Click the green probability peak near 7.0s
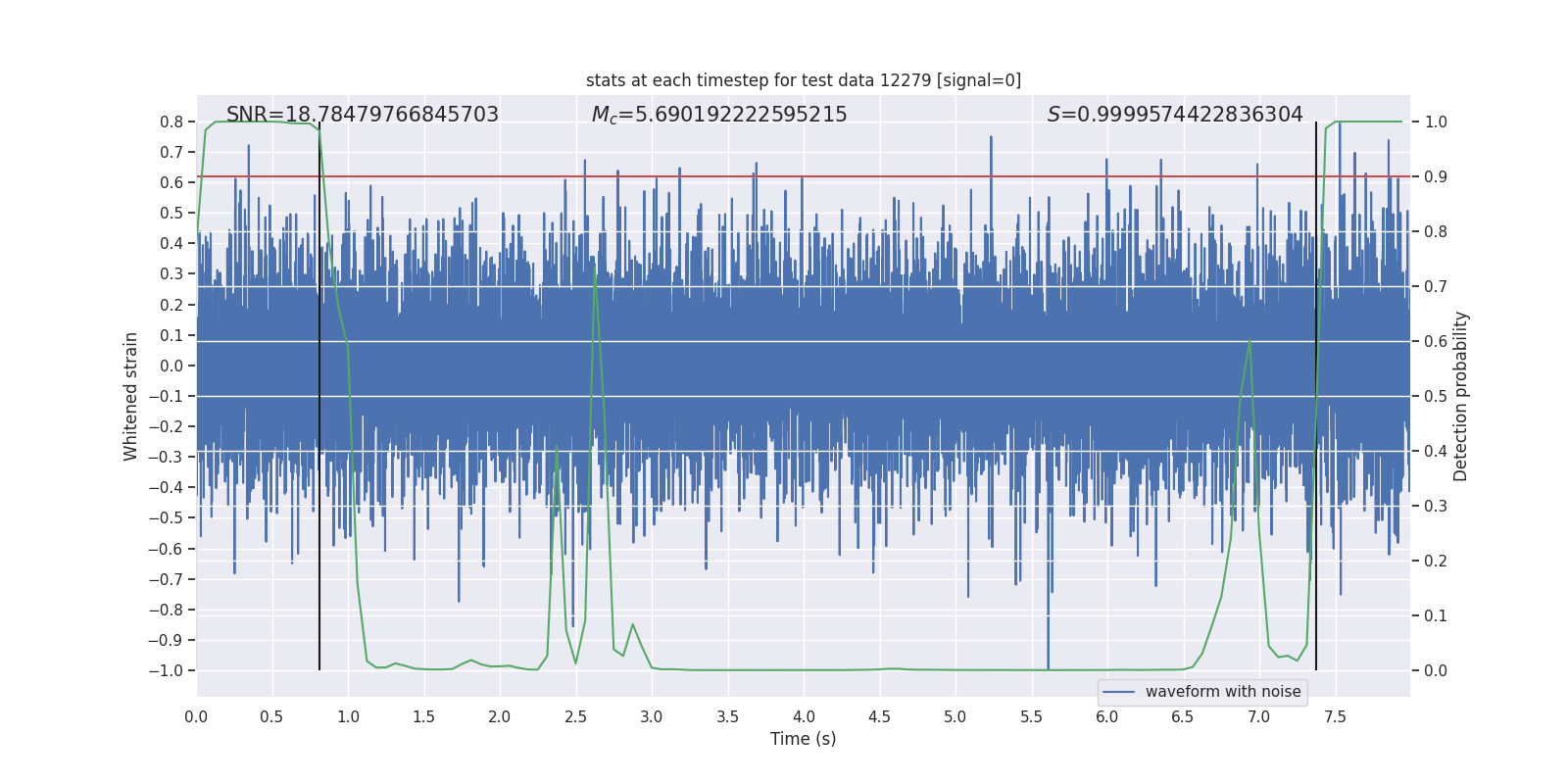This screenshot has height=784, width=1568. (1249, 341)
